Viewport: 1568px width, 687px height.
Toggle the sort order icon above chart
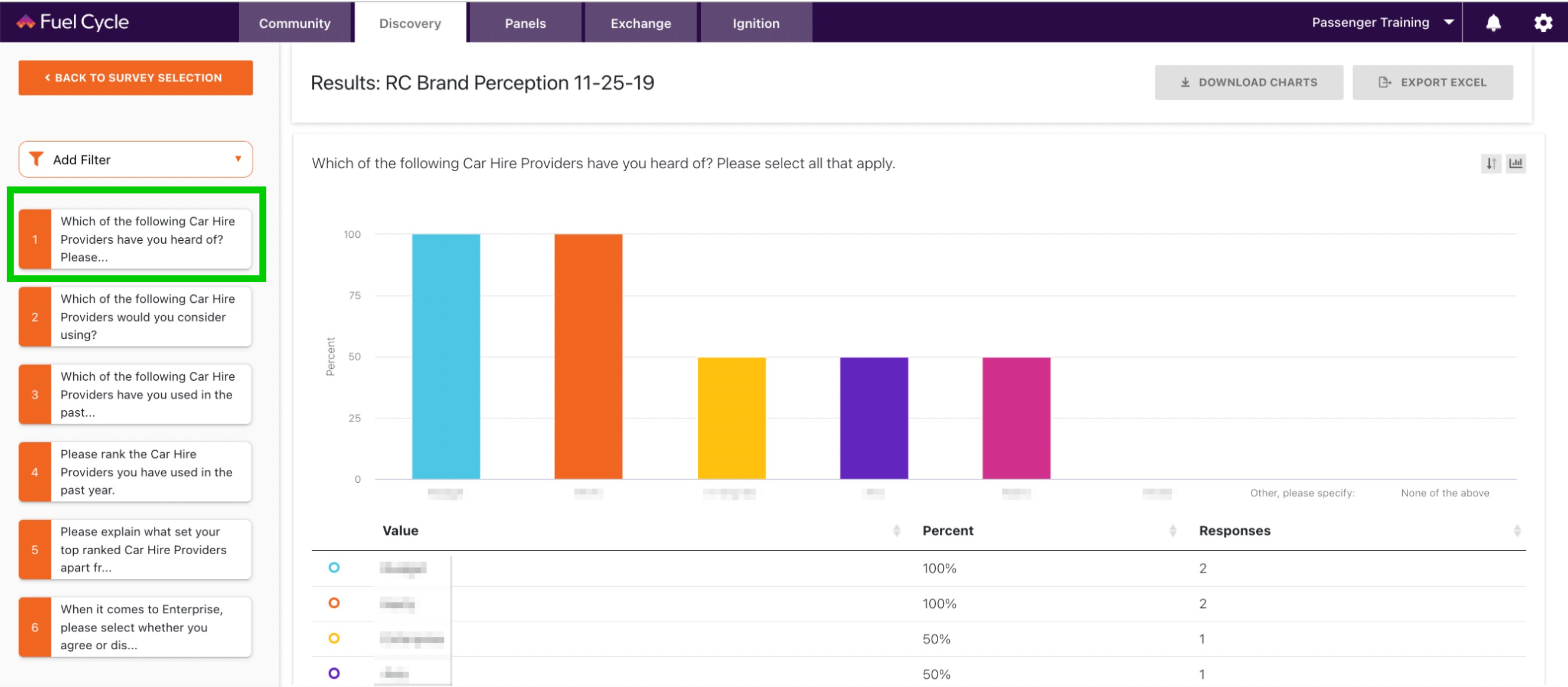(x=1491, y=163)
